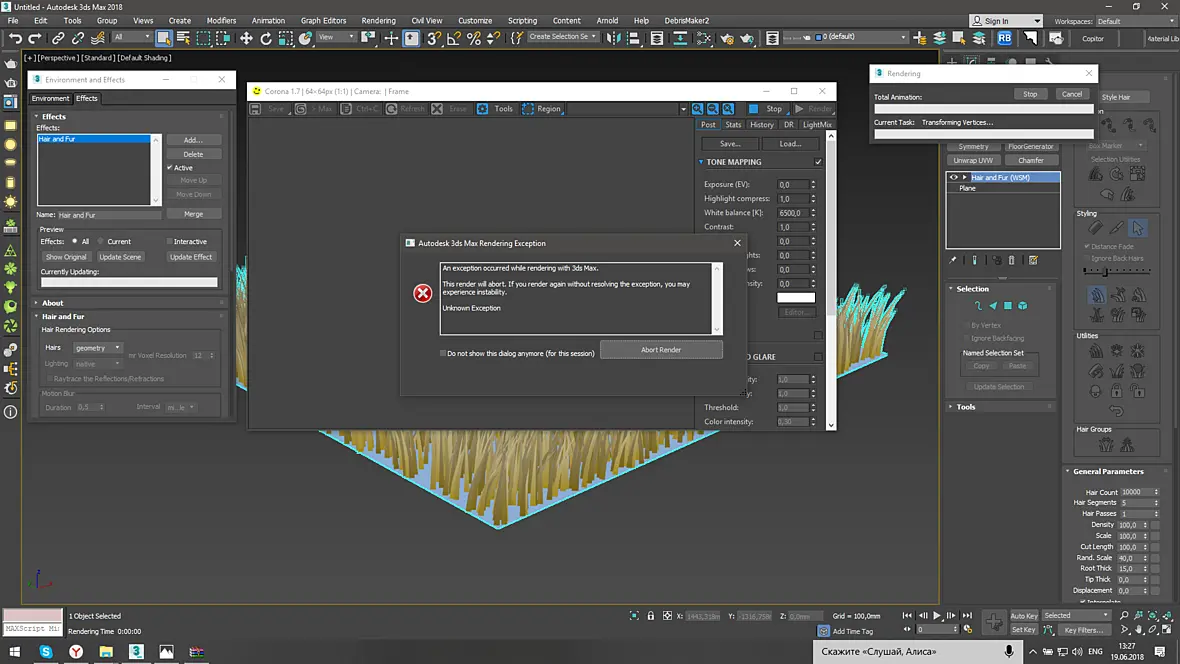Click the Unwrap UVW modifier button
Viewport: 1180px width, 664px height.
pos(973,160)
